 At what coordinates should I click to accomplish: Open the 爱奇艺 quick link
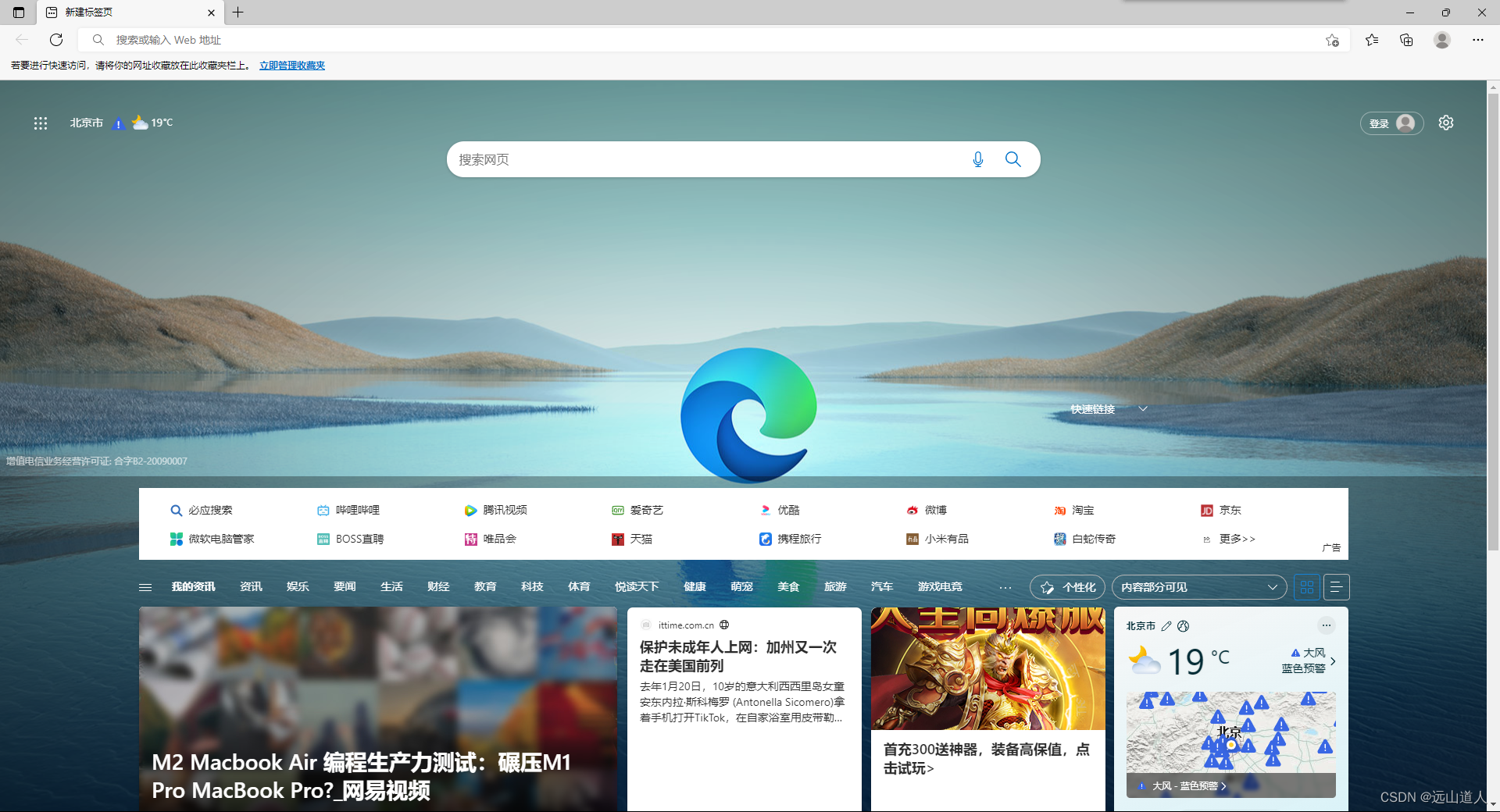pyautogui.click(x=637, y=511)
